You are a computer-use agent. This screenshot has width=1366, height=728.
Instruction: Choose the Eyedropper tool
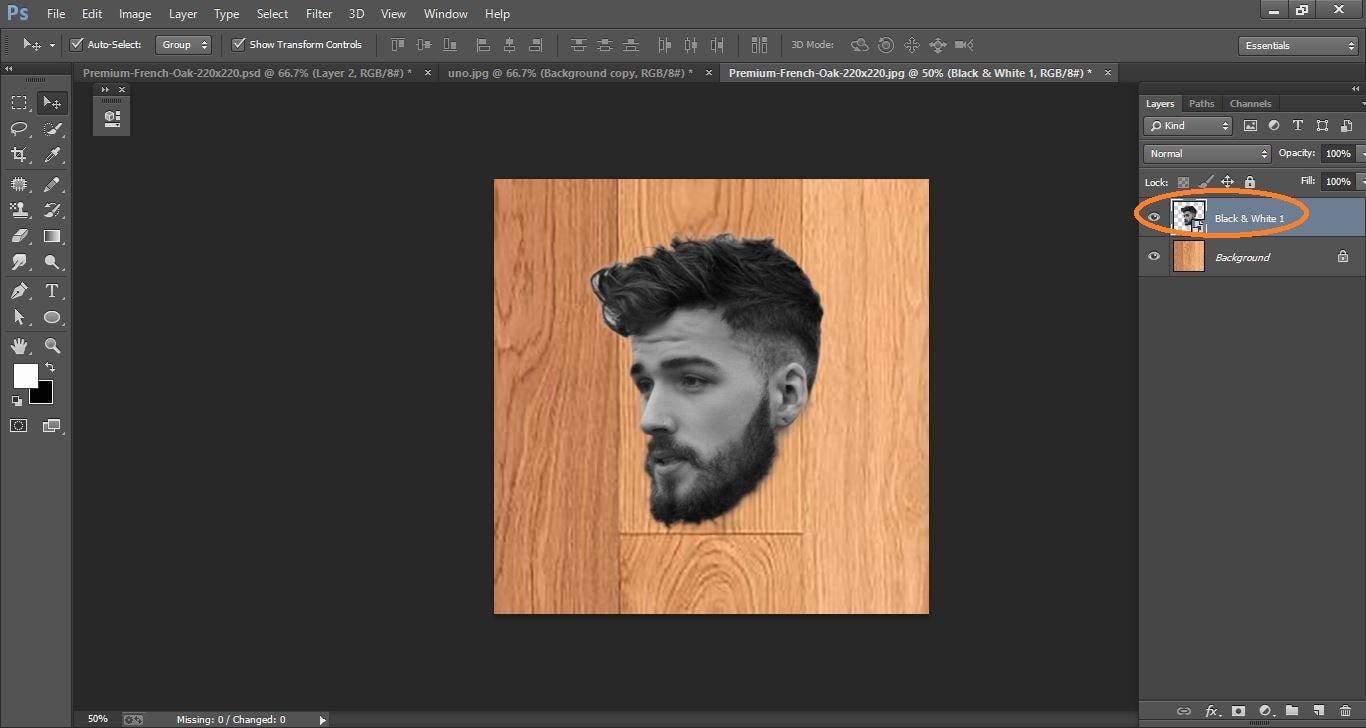click(51, 154)
